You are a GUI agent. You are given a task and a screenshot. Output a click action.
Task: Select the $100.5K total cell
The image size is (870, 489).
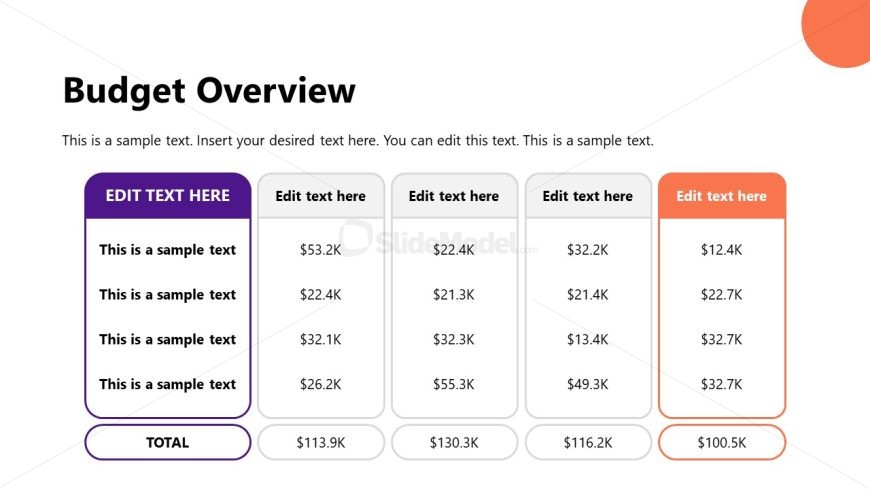click(x=721, y=442)
